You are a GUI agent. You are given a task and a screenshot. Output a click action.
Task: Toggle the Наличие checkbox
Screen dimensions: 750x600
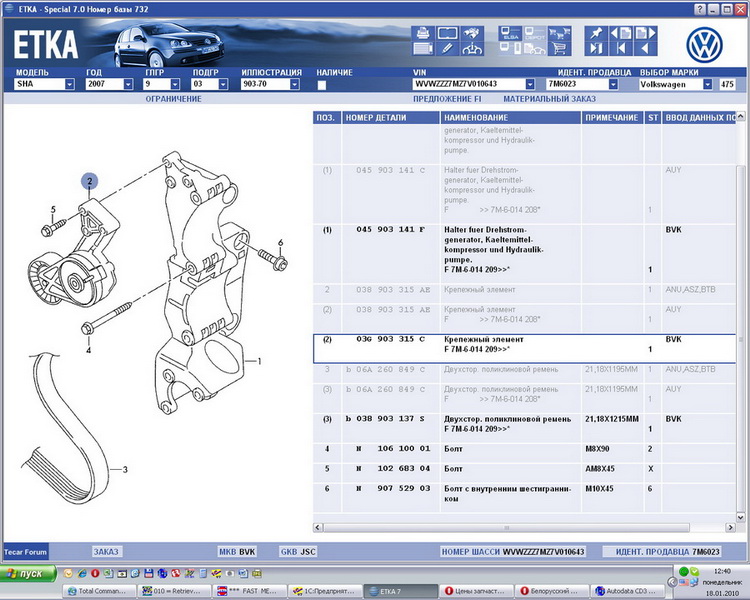[322, 85]
